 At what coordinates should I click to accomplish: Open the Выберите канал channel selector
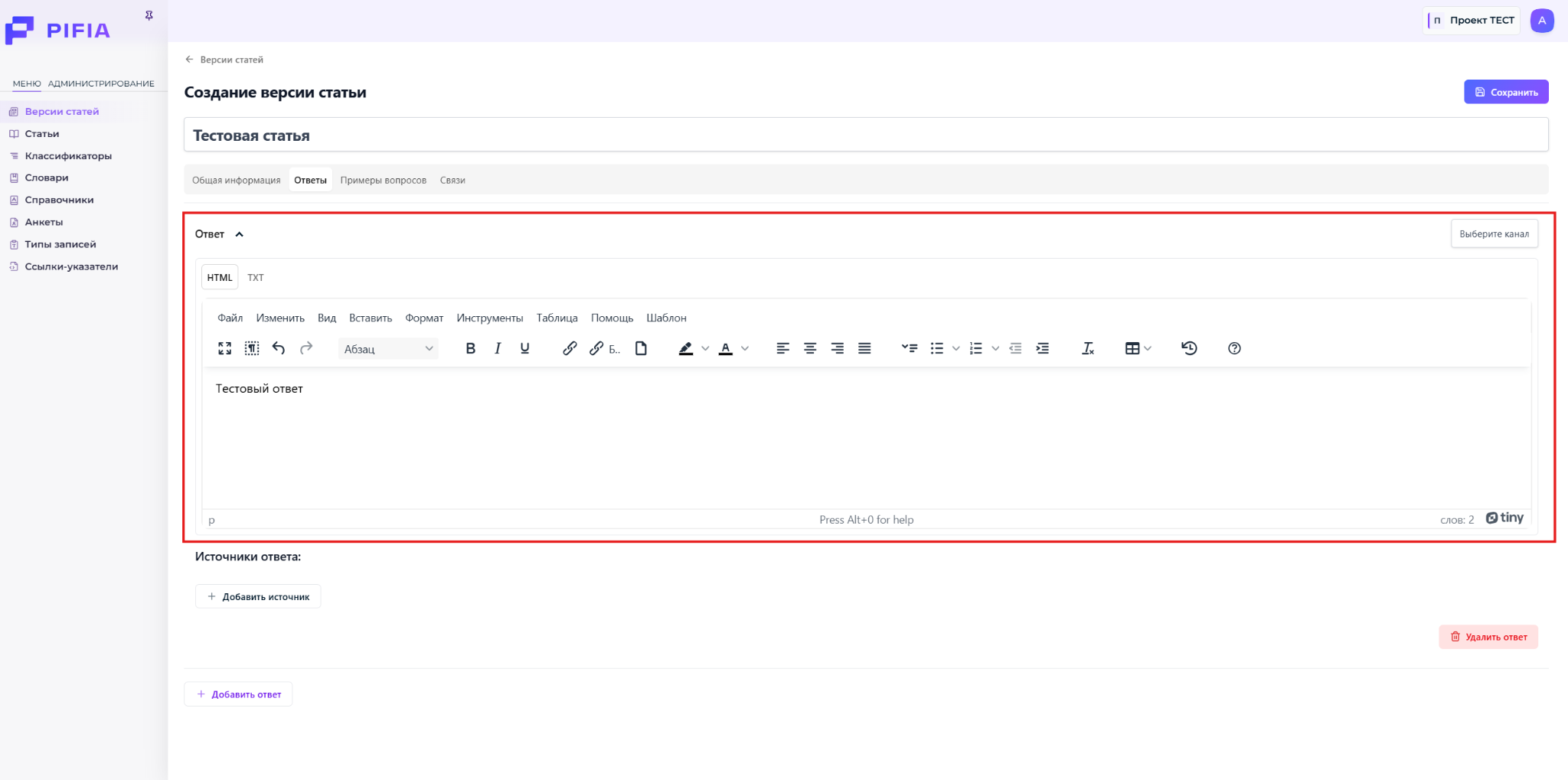(x=1494, y=234)
